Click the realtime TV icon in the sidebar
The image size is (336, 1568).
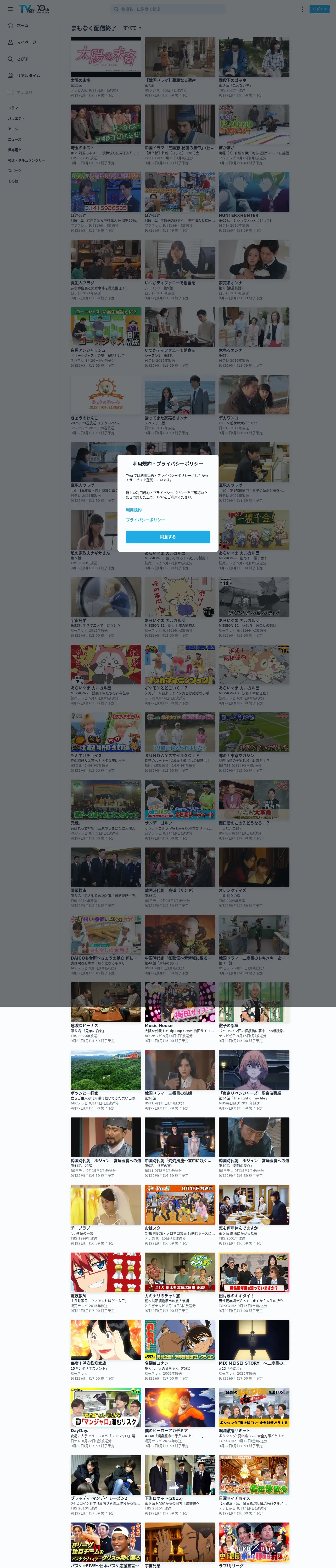[10, 76]
